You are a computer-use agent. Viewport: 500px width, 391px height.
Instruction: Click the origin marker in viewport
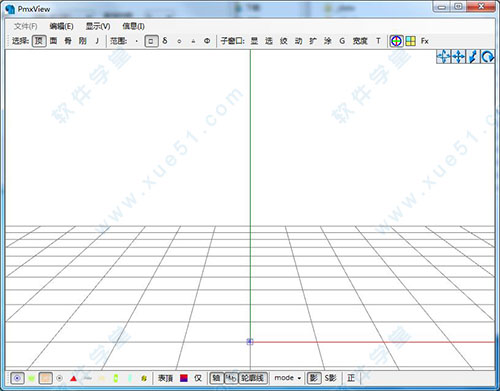250,342
